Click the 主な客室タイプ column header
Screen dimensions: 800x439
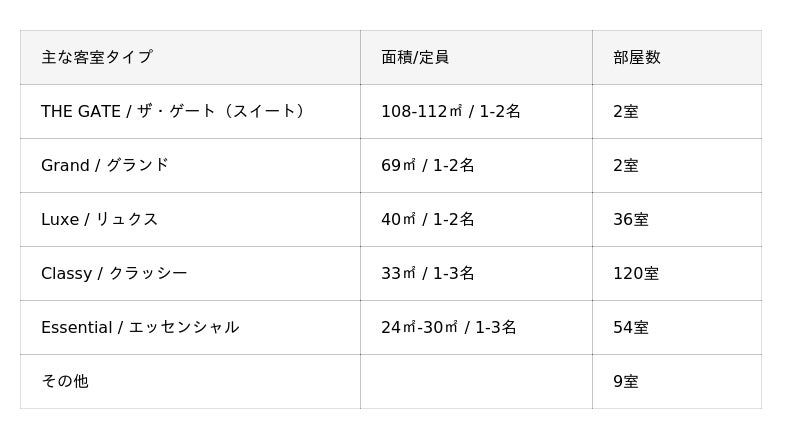tap(97, 58)
